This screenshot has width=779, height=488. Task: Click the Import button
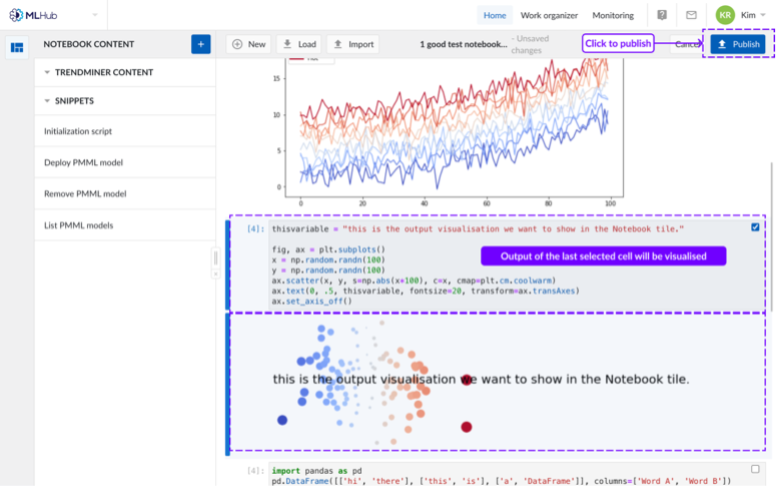(352, 44)
